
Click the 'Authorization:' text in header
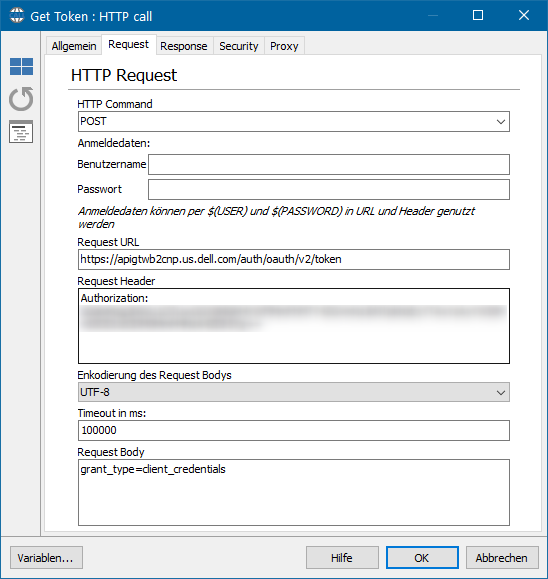114,298
